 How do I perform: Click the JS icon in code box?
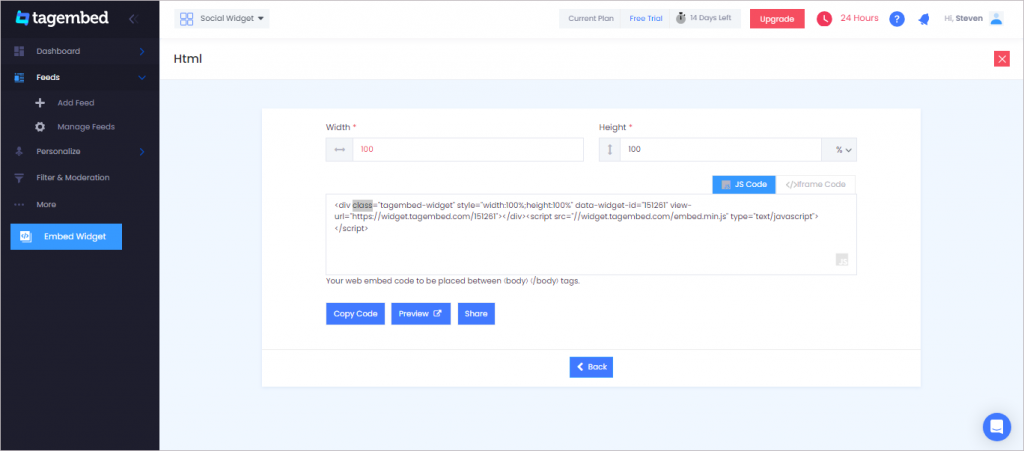point(842,260)
